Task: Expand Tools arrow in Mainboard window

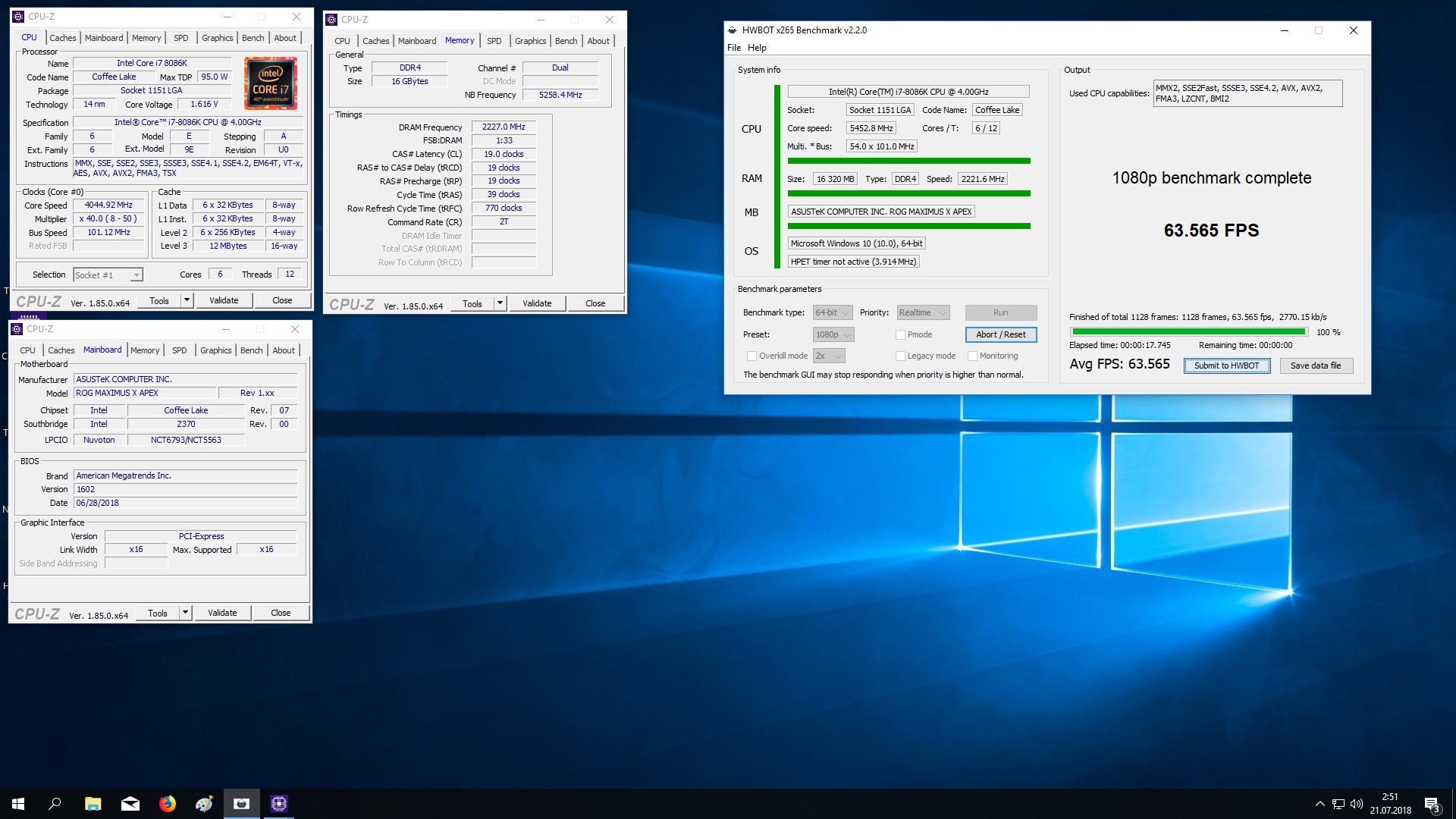Action: pos(185,613)
